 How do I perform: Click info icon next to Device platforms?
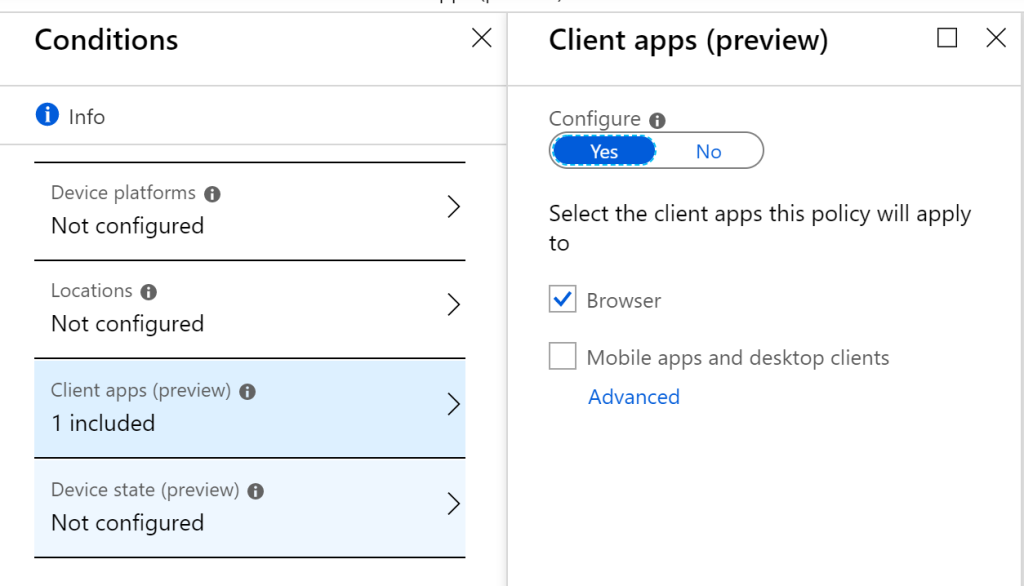point(212,194)
